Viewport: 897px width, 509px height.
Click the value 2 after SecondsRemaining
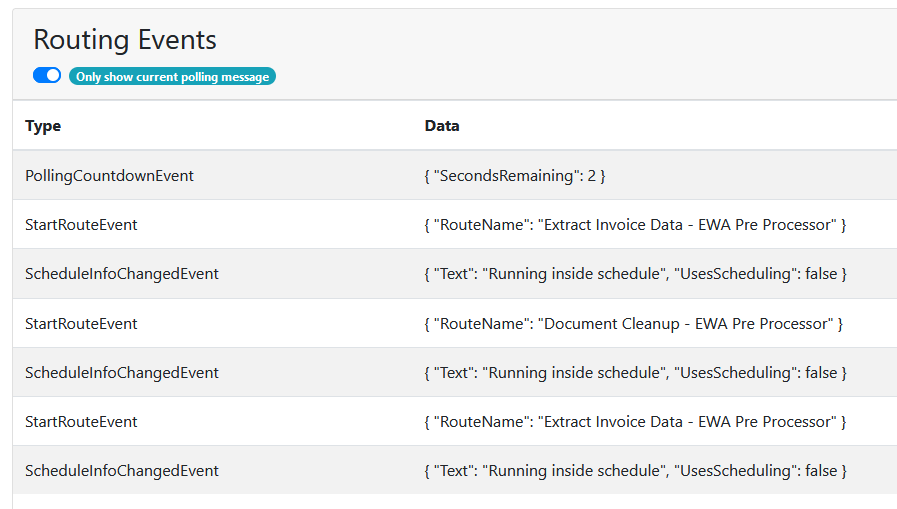592,176
